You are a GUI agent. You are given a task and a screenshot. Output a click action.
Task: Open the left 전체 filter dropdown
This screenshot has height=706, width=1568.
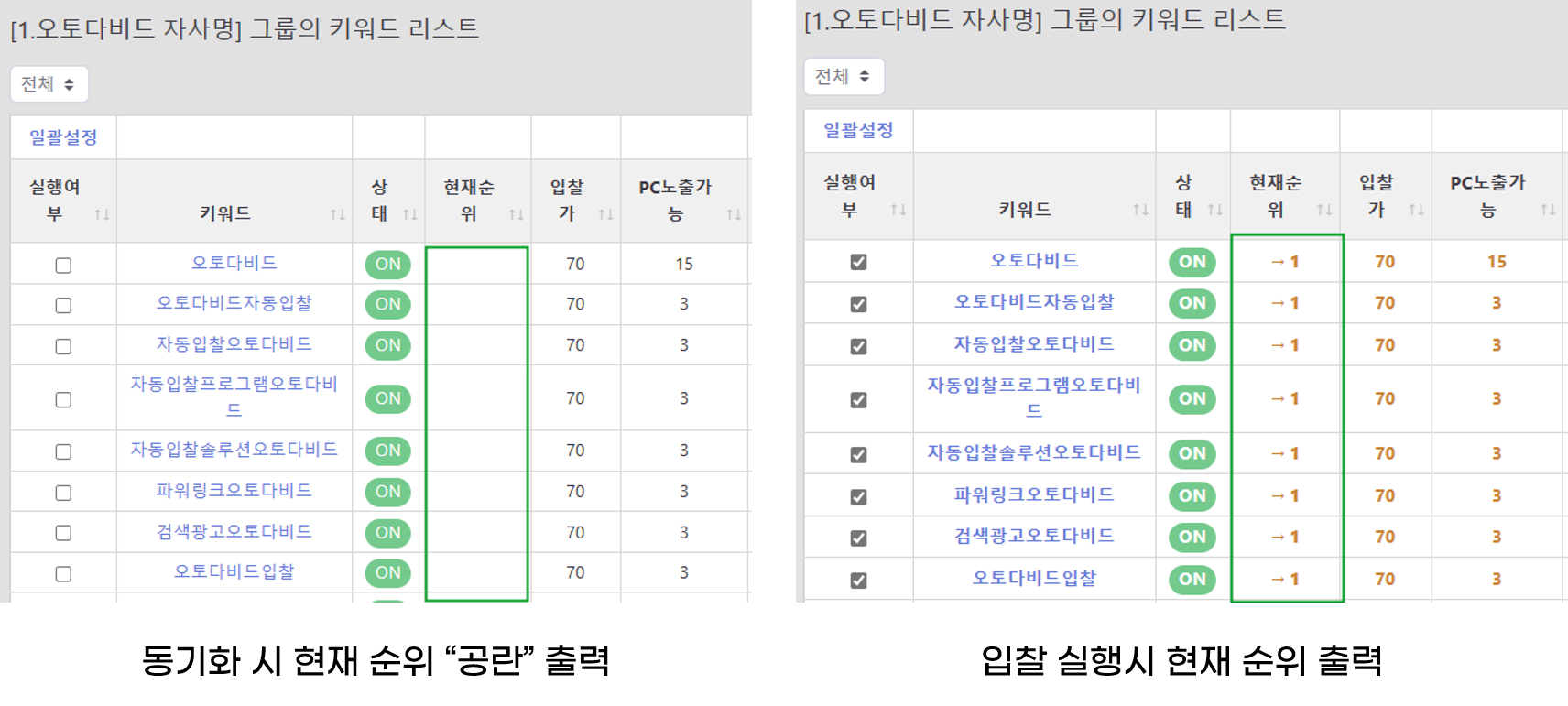(x=49, y=84)
